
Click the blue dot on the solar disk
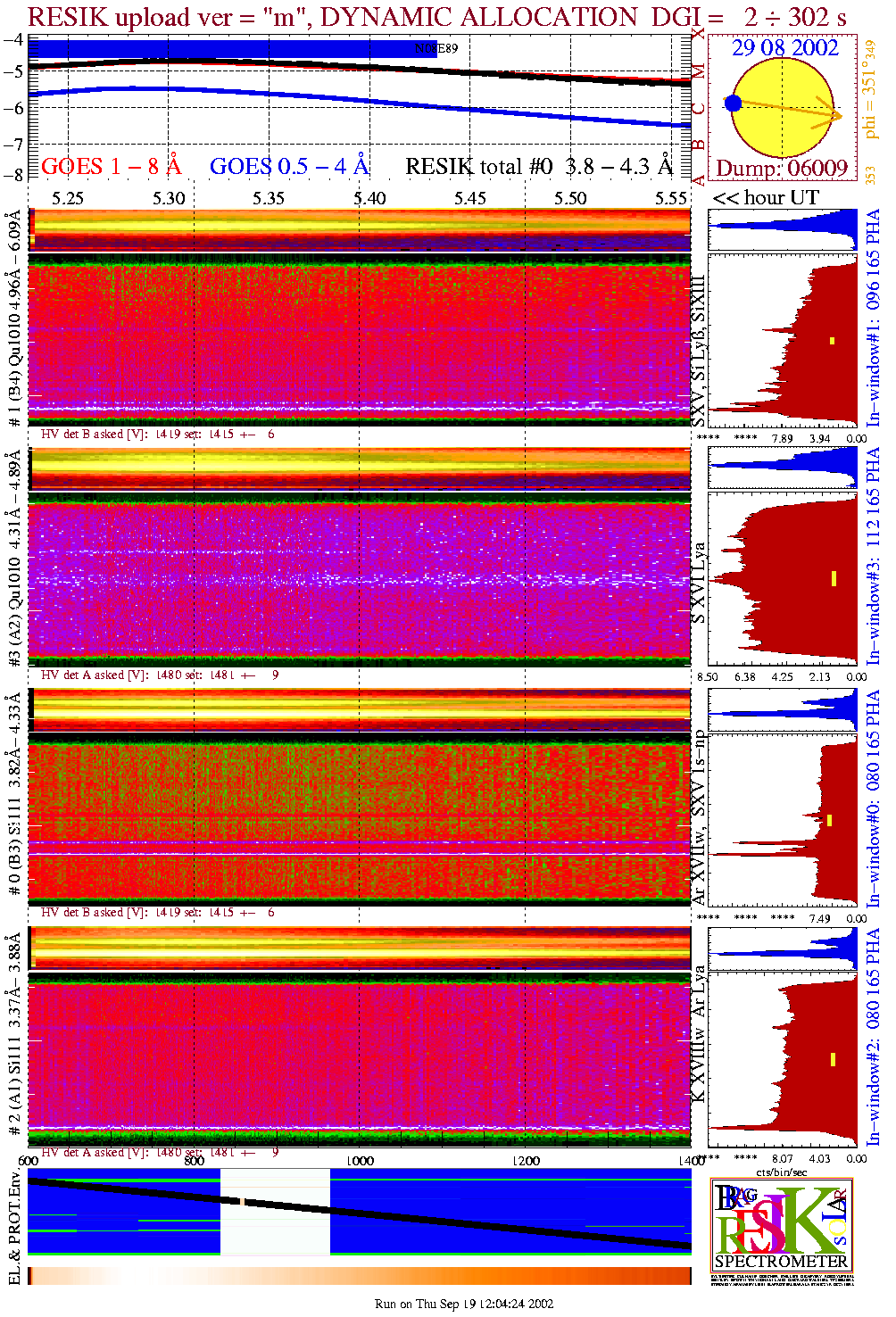(x=734, y=104)
